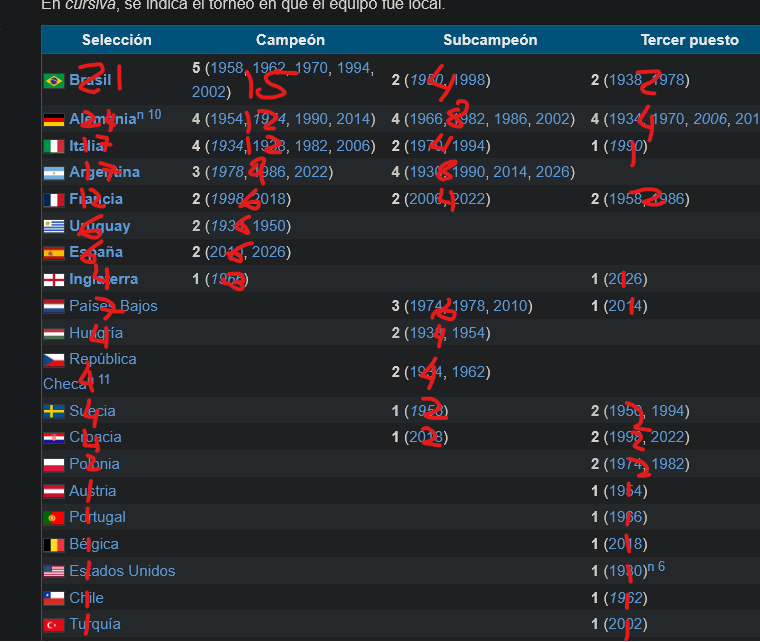This screenshot has height=642, width=760.
Task: Open 2026 link in España champion years
Action: click(x=269, y=252)
